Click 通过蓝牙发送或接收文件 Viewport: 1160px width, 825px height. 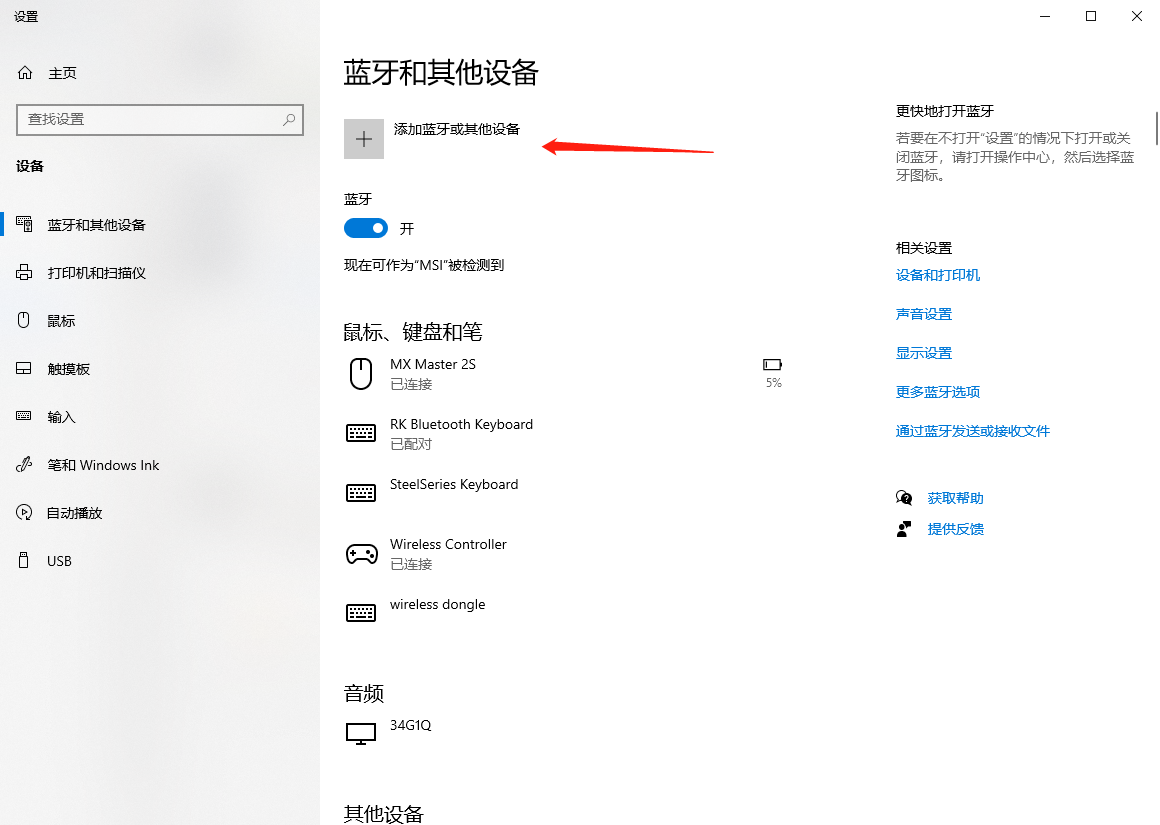point(972,430)
